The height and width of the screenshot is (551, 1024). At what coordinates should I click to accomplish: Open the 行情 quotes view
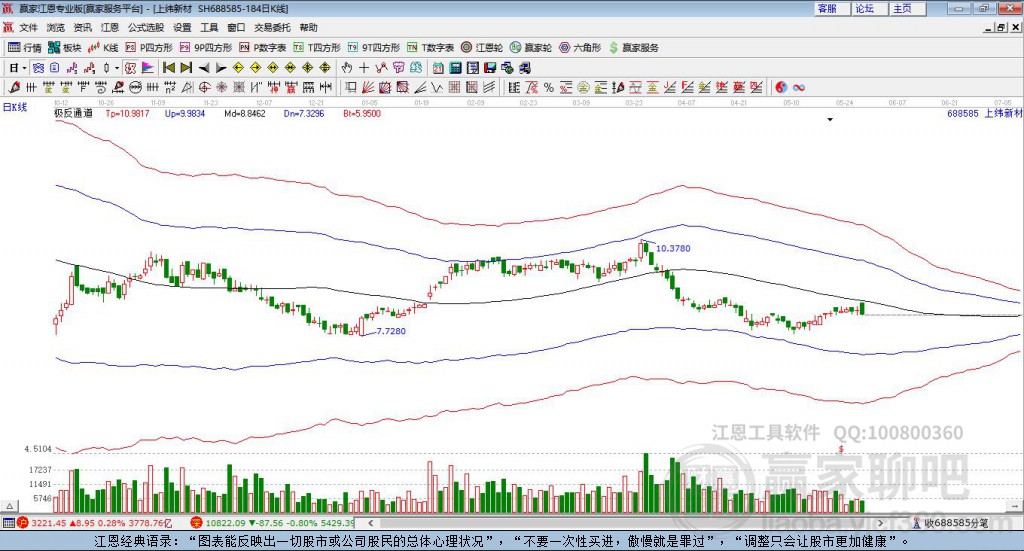click(x=25, y=48)
